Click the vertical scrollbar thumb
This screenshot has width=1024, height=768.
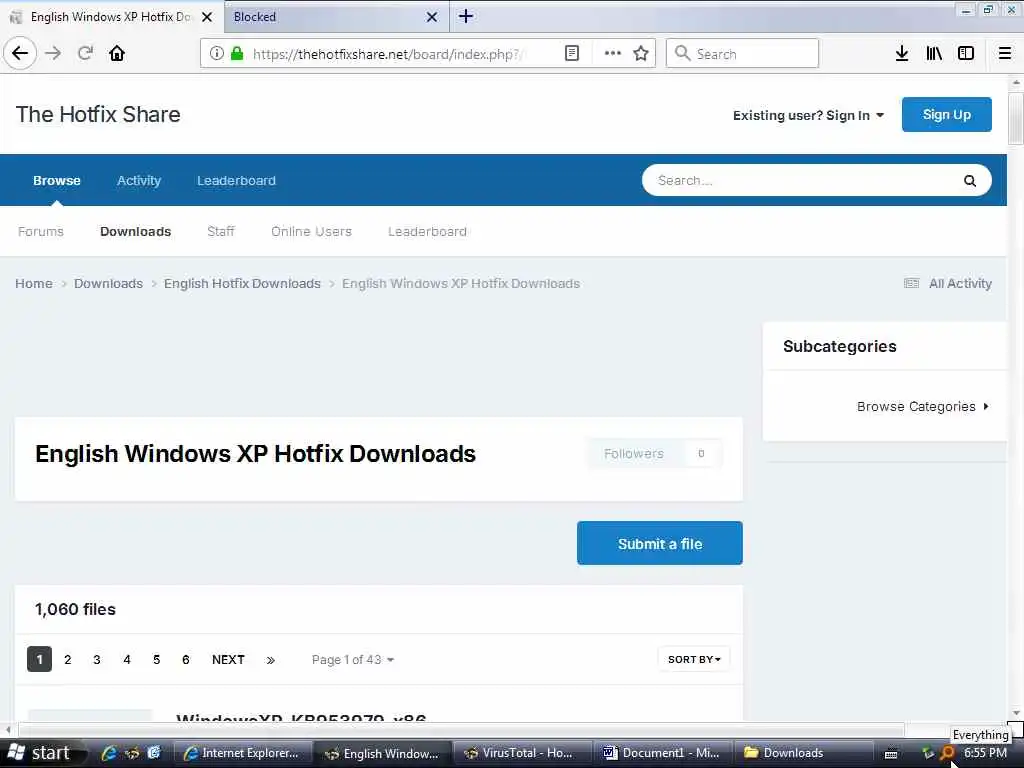(1016, 118)
